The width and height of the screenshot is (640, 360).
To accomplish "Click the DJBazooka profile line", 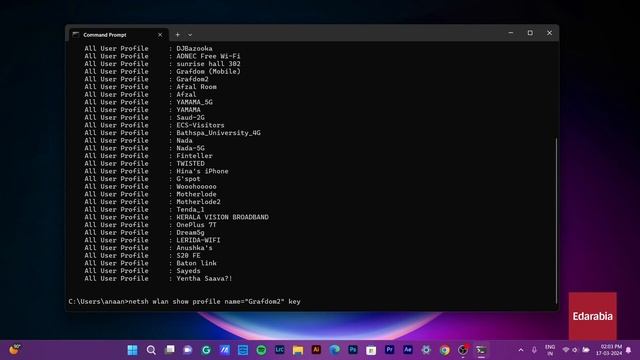I will click(149, 49).
